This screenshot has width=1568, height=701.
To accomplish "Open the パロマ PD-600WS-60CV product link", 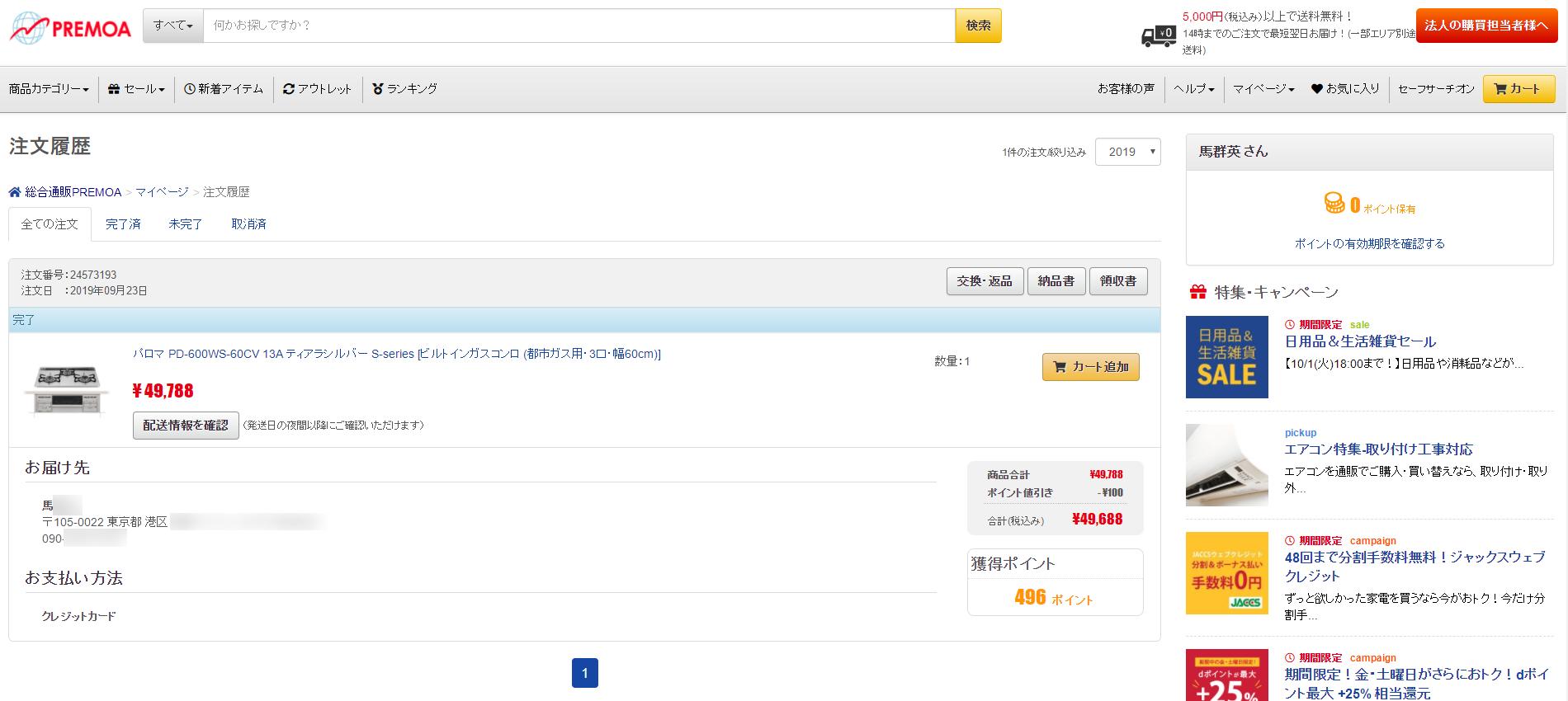I will point(397,354).
